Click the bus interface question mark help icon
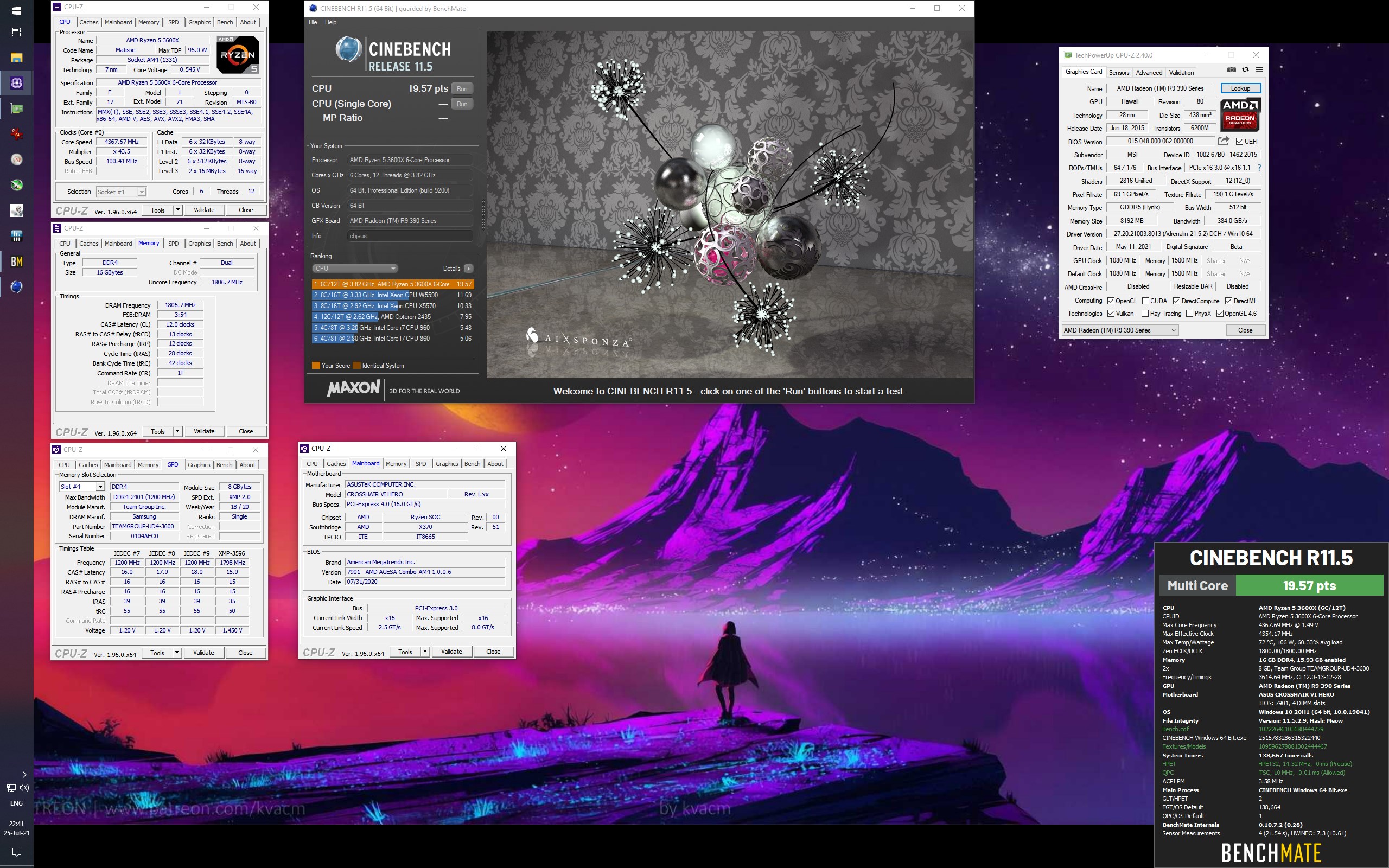Viewport: 1389px width, 868px height. click(1259, 168)
